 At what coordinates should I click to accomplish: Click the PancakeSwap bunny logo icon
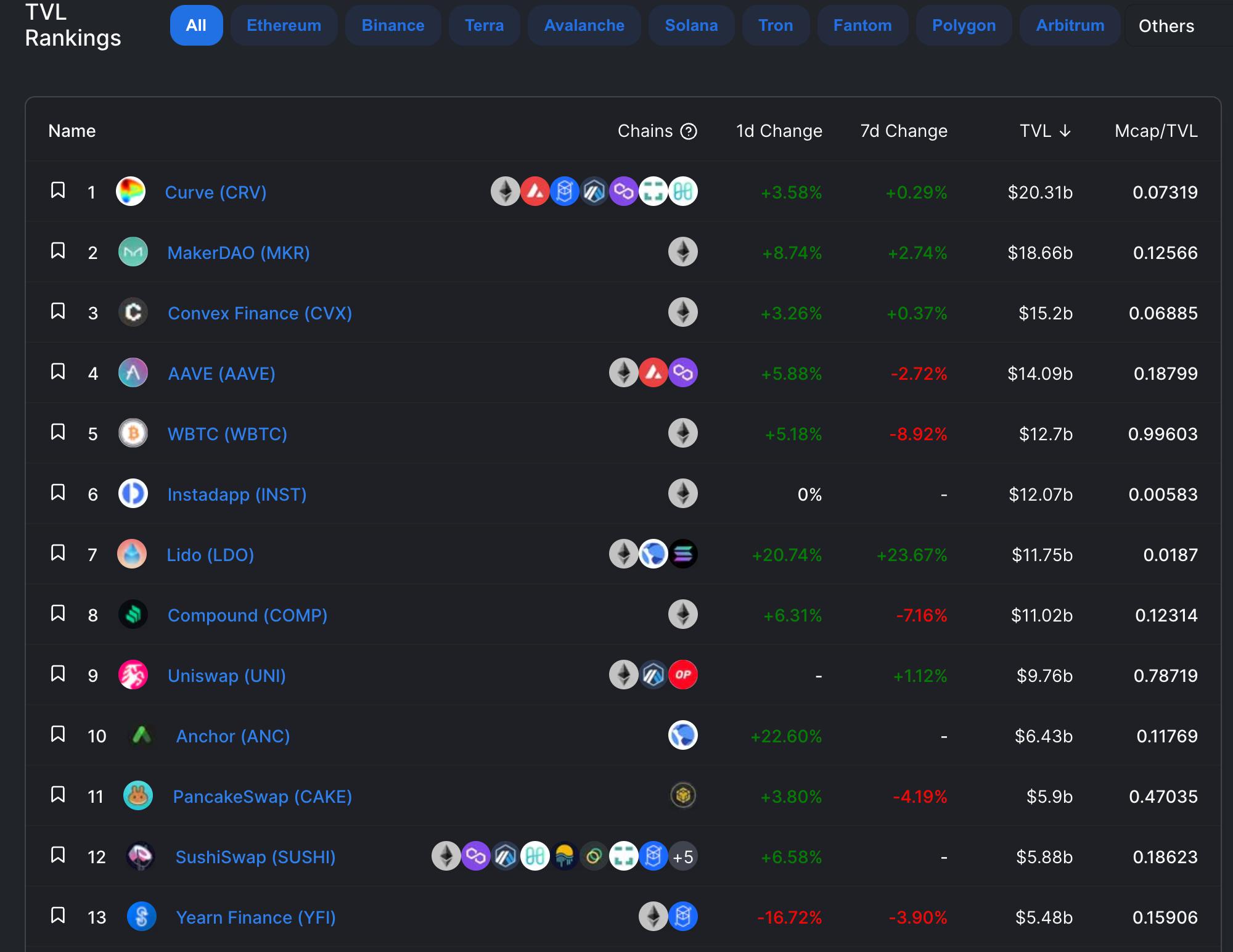point(137,796)
